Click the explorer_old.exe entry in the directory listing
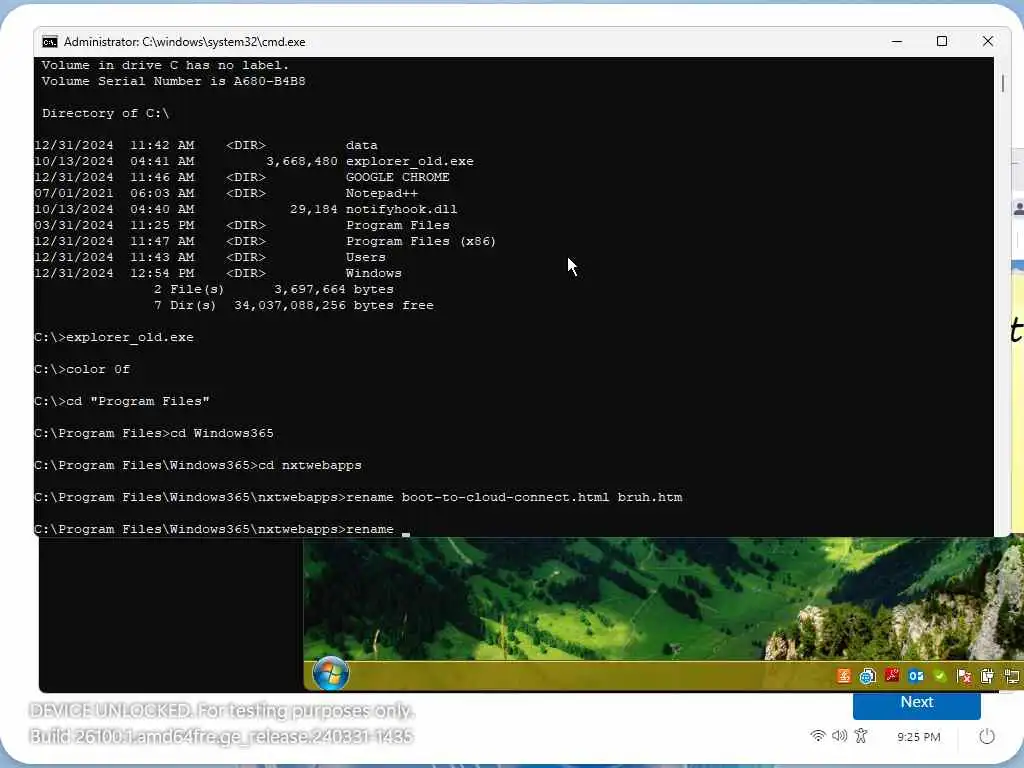The image size is (1024, 768). pyautogui.click(x=409, y=161)
